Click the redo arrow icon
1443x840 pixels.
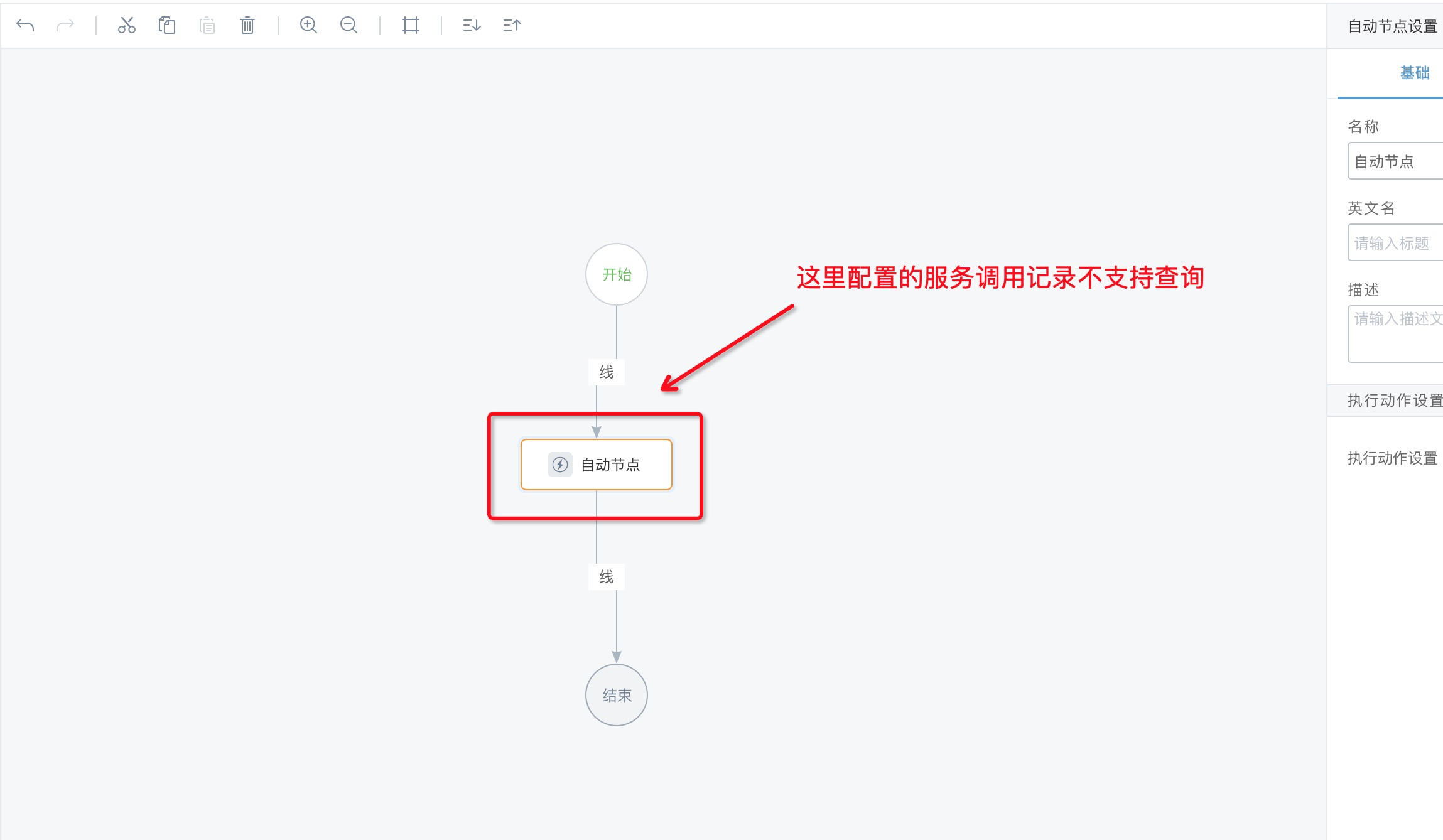coord(65,25)
